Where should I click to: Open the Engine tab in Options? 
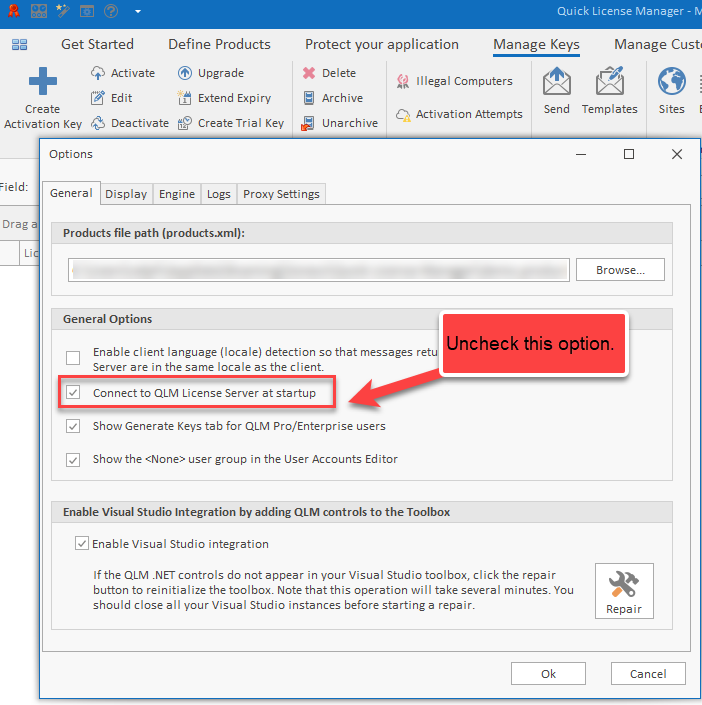click(x=177, y=194)
